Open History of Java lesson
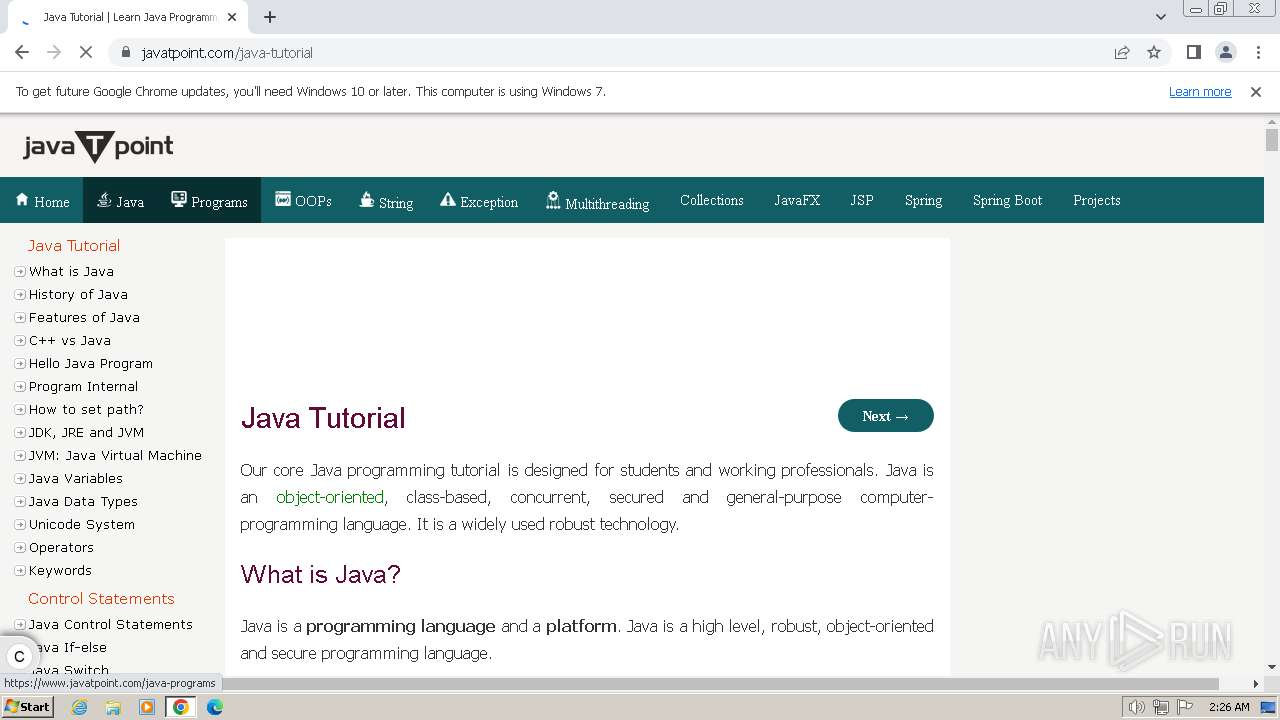Image resolution: width=1280 pixels, height=720 pixels. point(78,294)
